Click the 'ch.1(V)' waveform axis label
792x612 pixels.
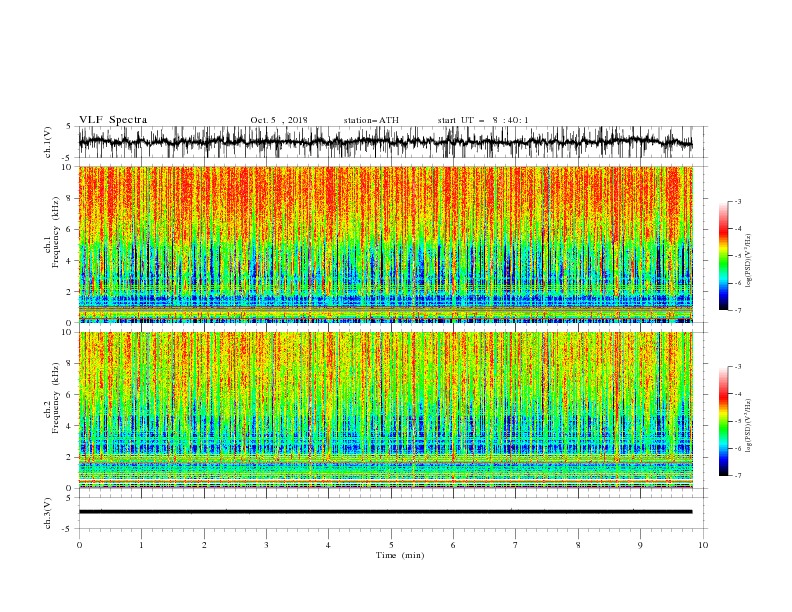pyautogui.click(x=48, y=142)
